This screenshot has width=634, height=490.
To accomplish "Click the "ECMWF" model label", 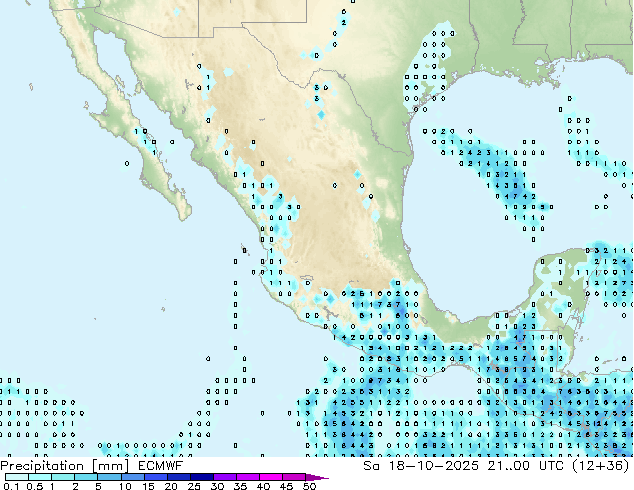I will click(160, 466).
